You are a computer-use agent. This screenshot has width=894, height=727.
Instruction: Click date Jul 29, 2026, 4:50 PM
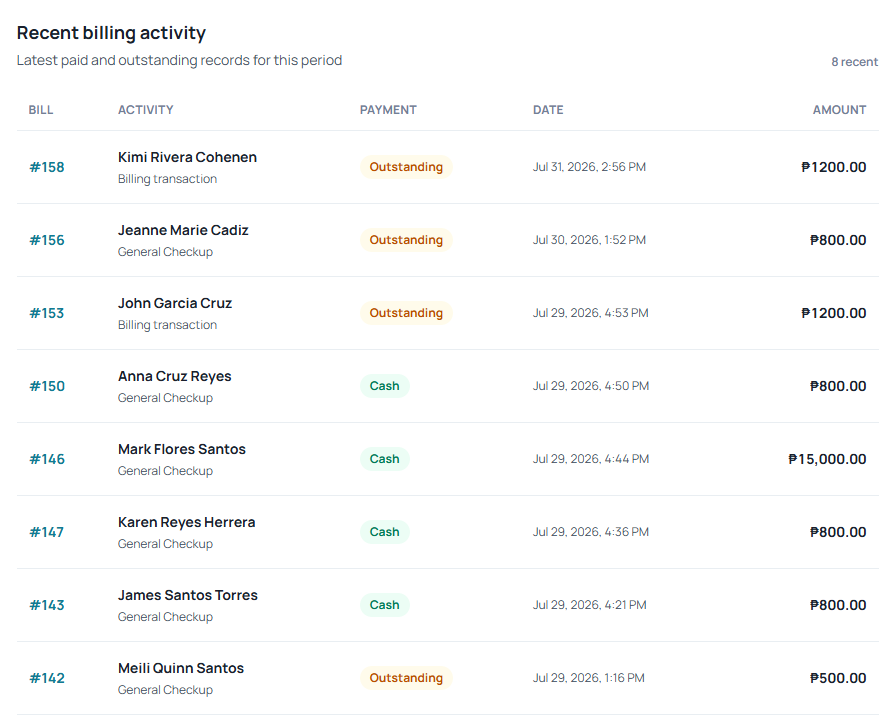pyautogui.click(x=591, y=386)
